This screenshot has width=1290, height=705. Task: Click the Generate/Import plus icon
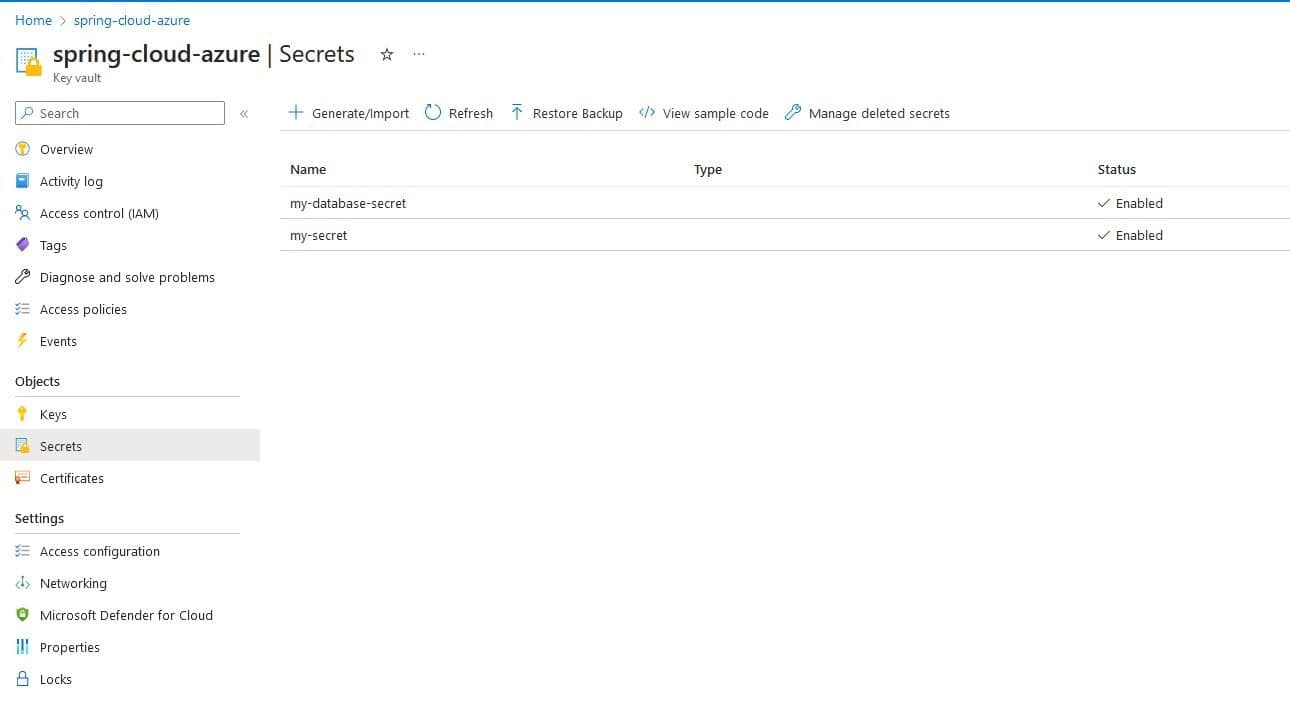[x=296, y=113]
